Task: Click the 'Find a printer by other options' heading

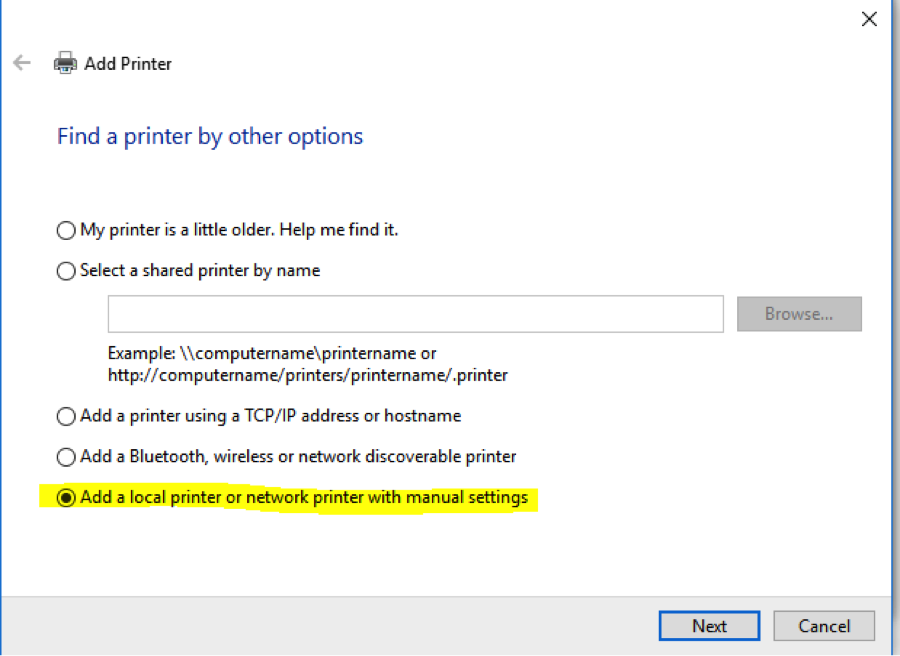Action: point(210,136)
